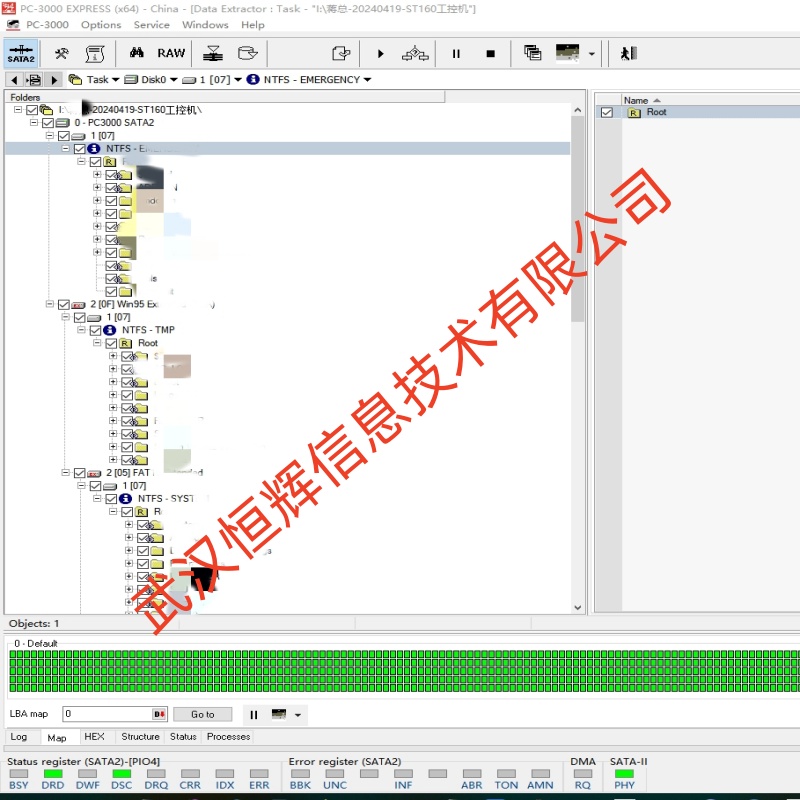Switch to the HEX tab
The width and height of the screenshot is (800, 800).
94,737
